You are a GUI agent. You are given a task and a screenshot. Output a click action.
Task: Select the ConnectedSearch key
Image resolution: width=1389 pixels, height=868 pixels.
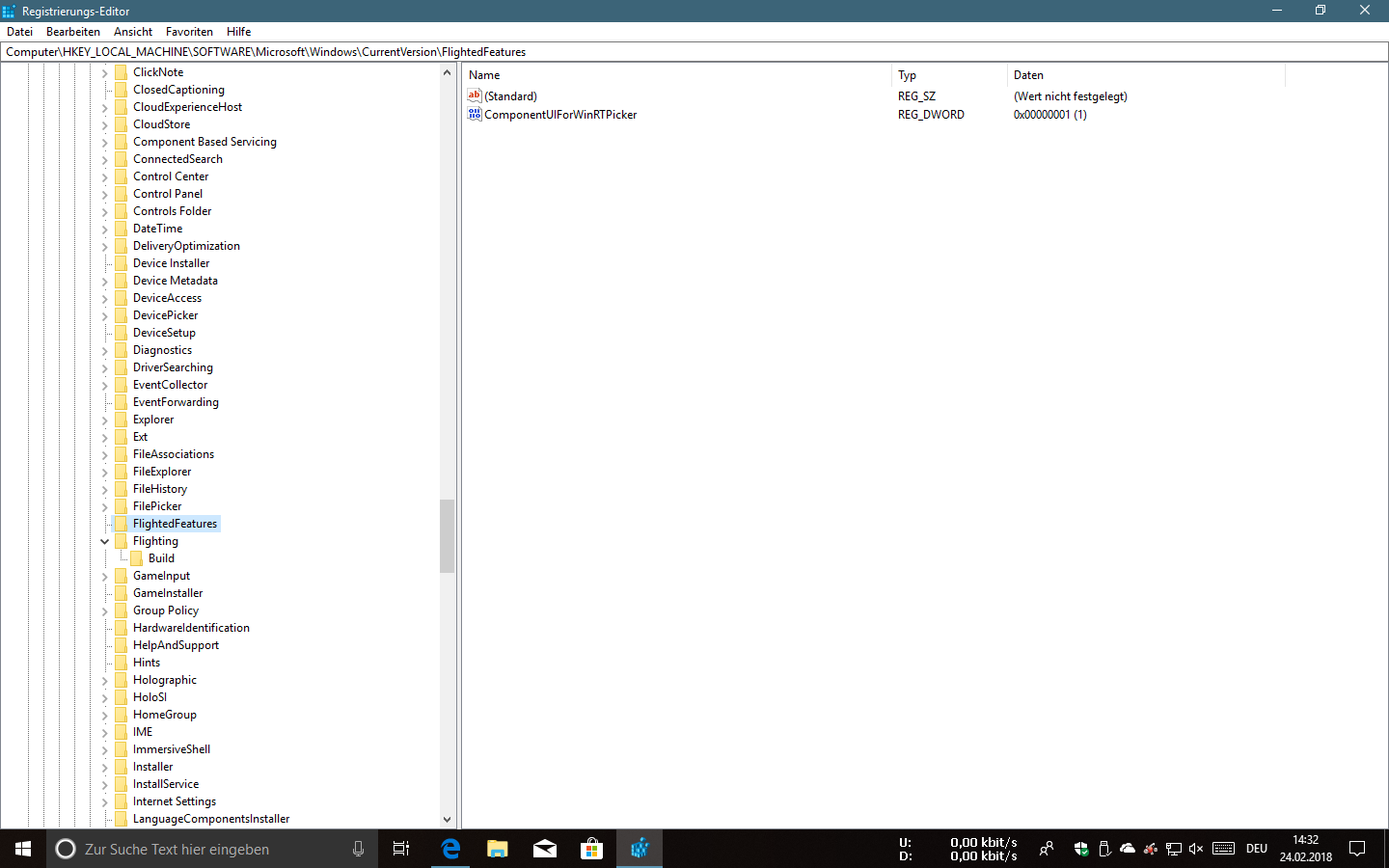tap(177, 159)
